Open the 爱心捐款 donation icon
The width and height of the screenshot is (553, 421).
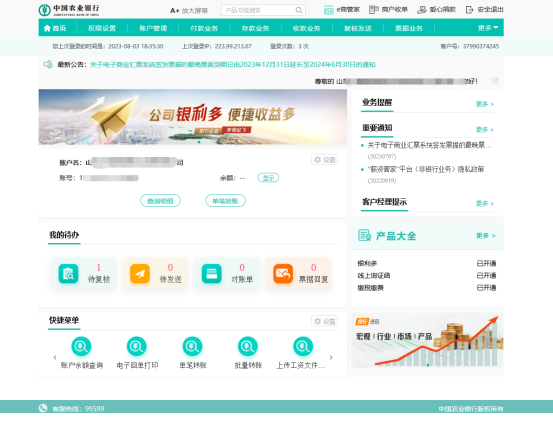421,10
